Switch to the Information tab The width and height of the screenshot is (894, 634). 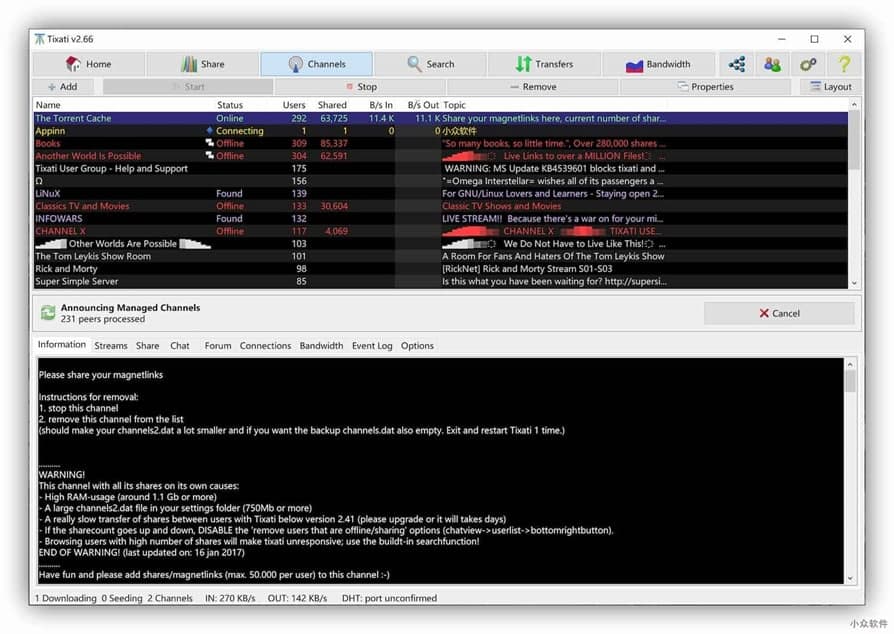[x=62, y=344]
